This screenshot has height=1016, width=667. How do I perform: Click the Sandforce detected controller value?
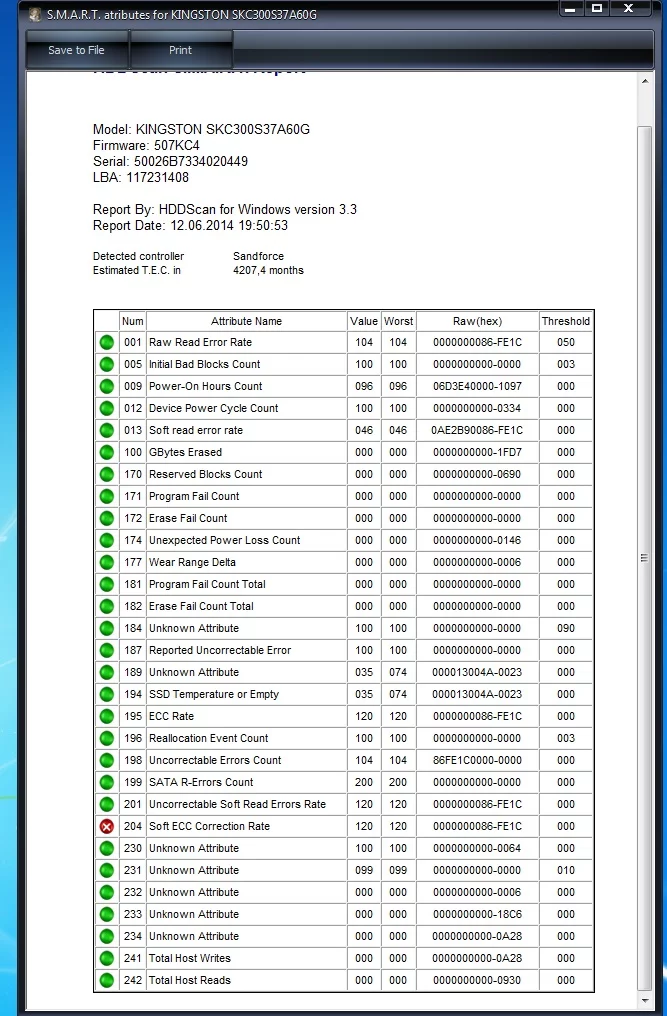point(259,256)
